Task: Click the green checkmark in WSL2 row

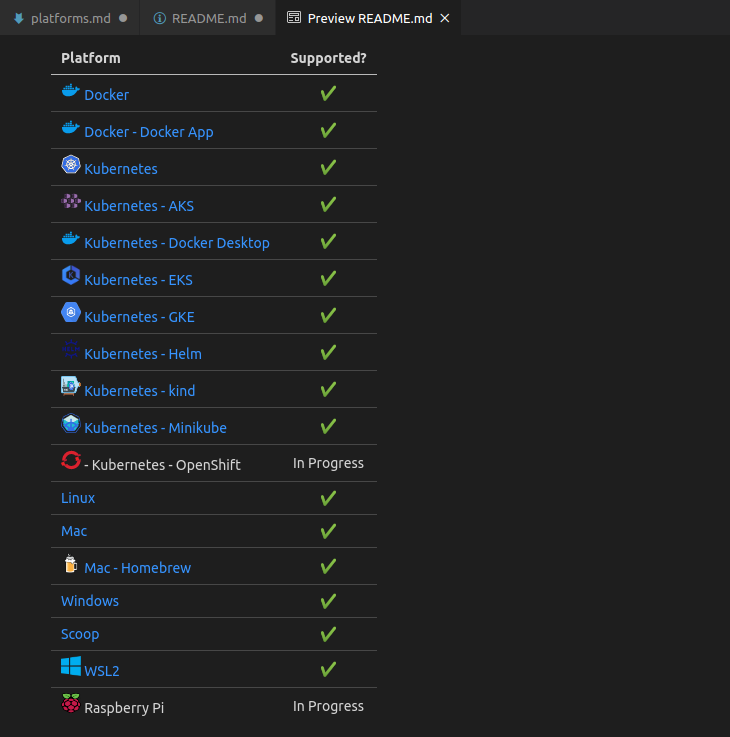Action: click(x=328, y=669)
